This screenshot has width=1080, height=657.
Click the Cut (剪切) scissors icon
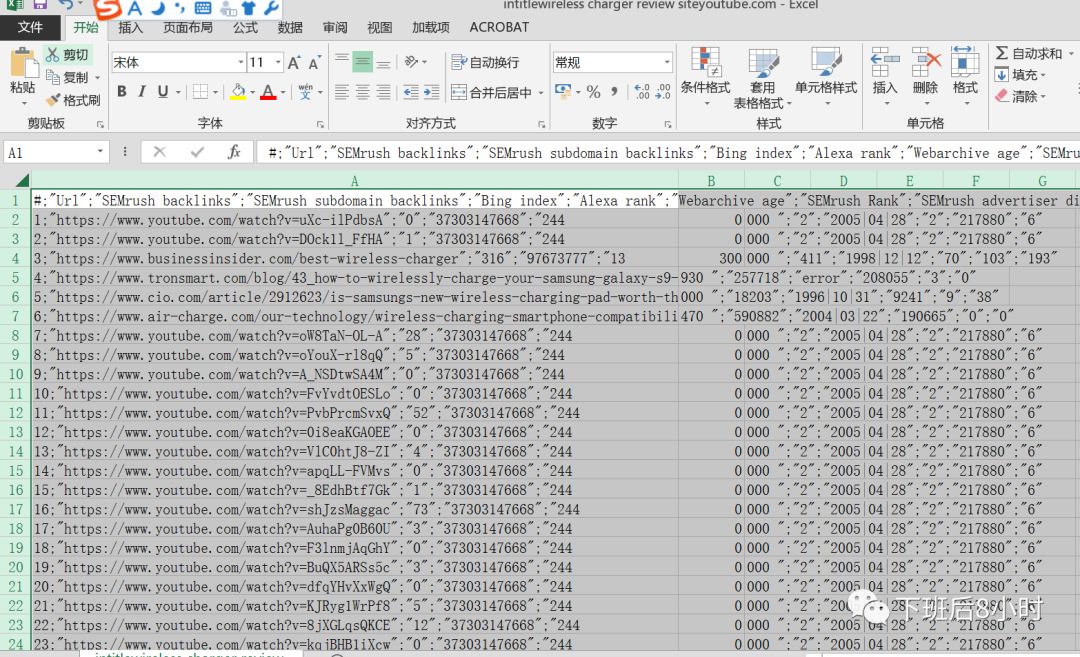pyautogui.click(x=54, y=55)
